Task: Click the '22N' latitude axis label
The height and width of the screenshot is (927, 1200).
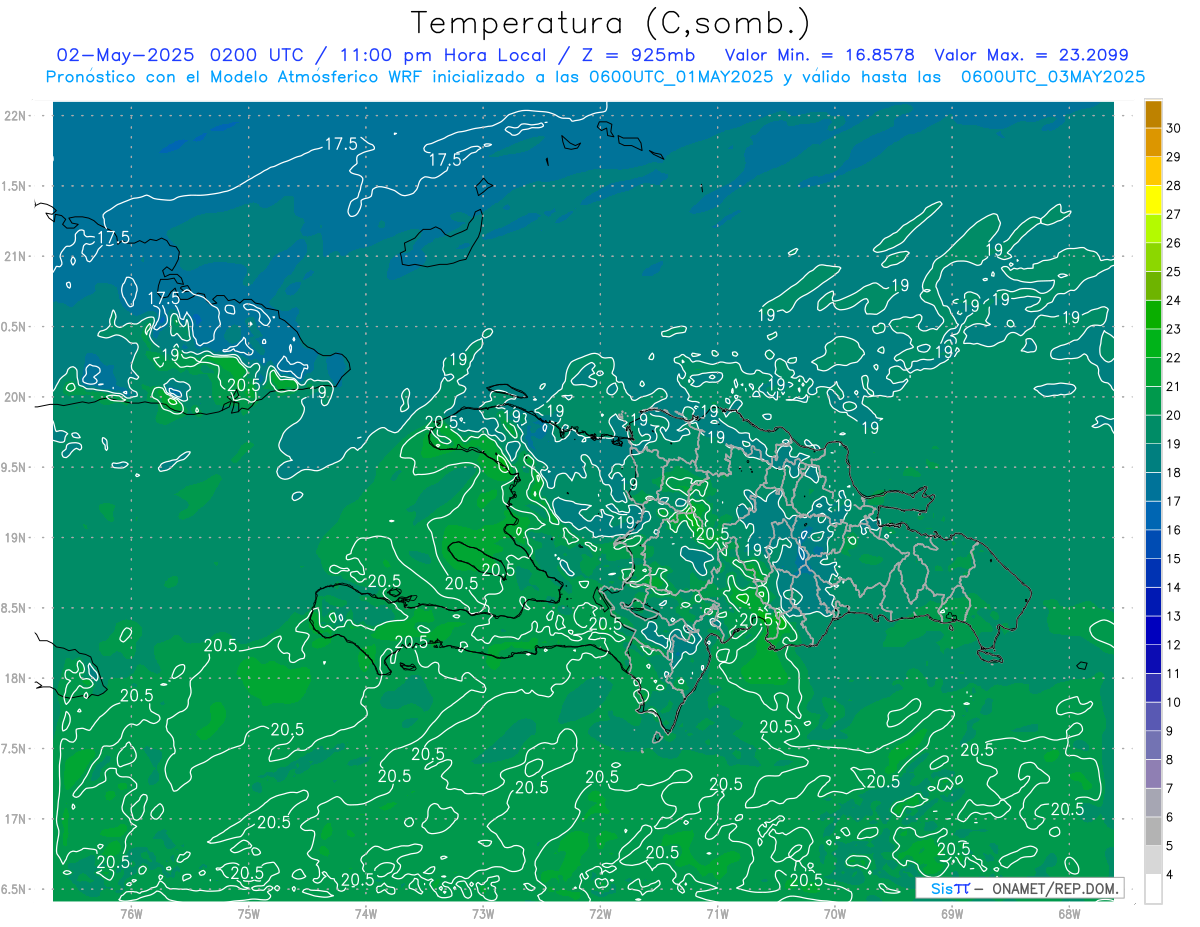Action: click(17, 115)
